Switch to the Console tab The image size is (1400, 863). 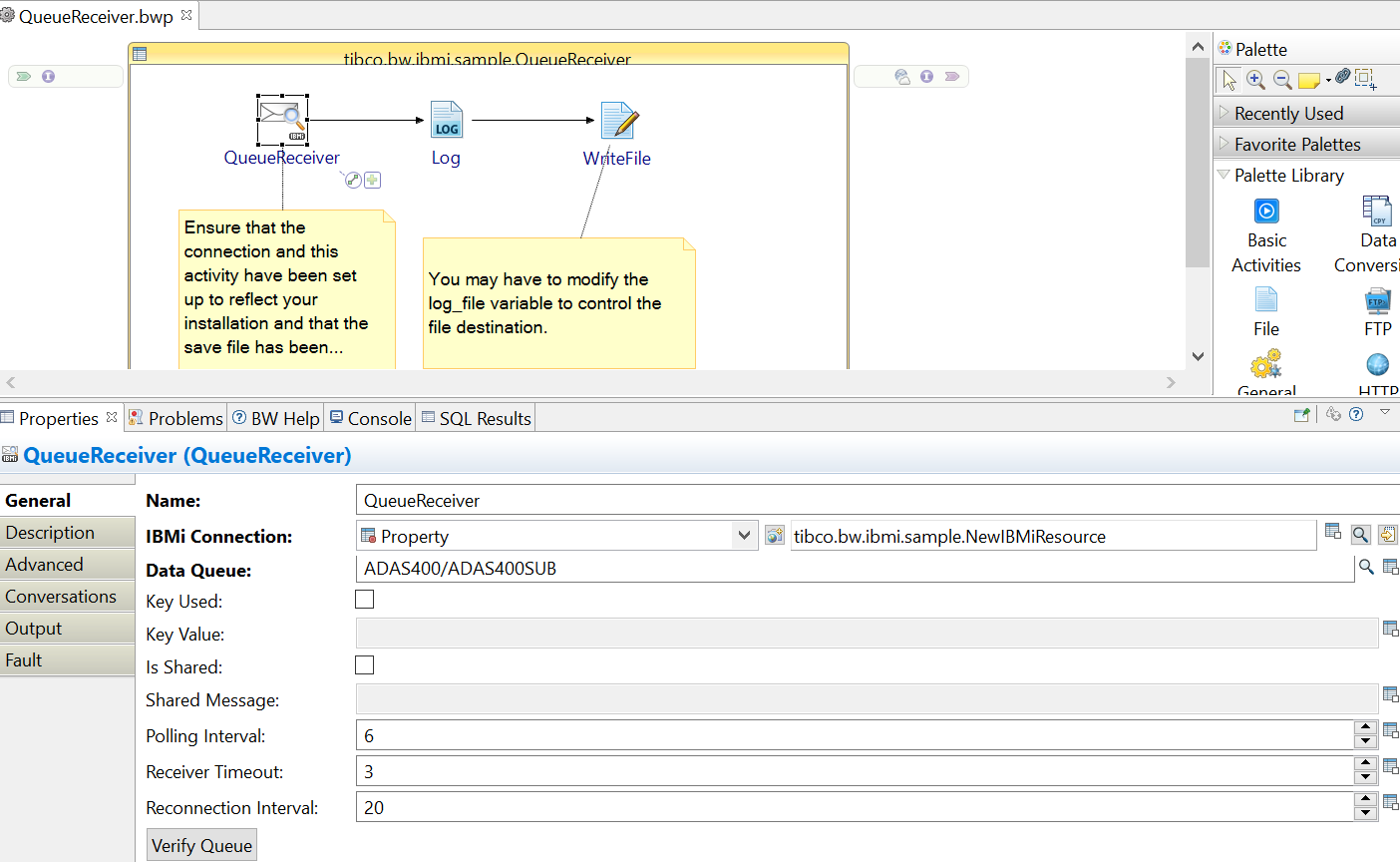(x=371, y=418)
